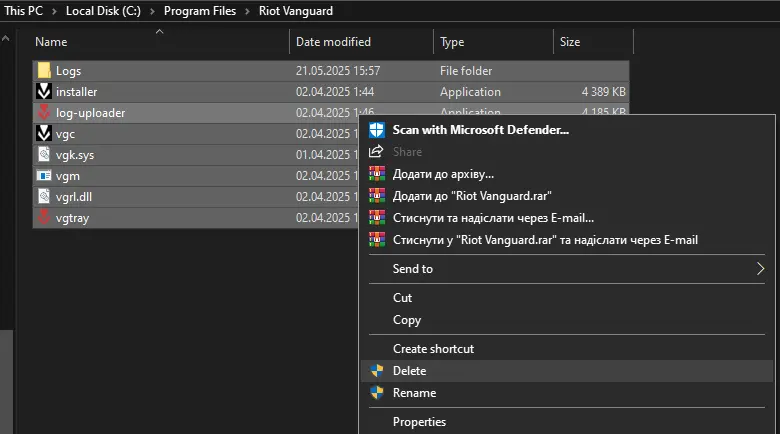Choose 'Стиснути та надіслати через E-mail...'

(x=567, y=217)
